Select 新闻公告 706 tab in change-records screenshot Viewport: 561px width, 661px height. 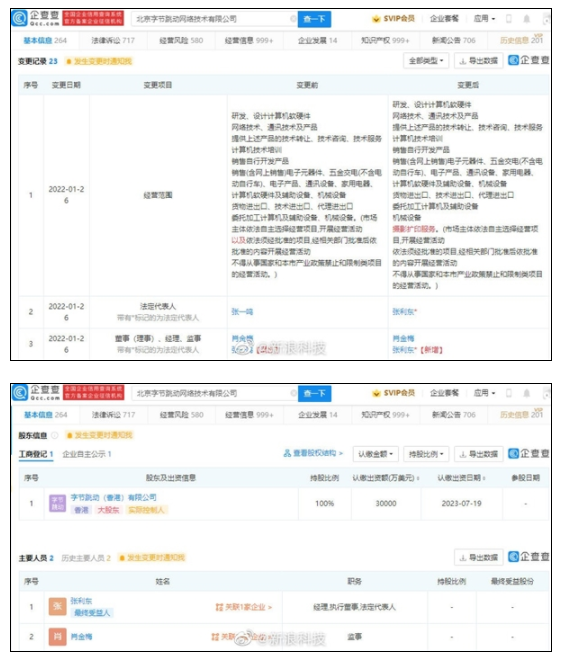tap(454, 41)
